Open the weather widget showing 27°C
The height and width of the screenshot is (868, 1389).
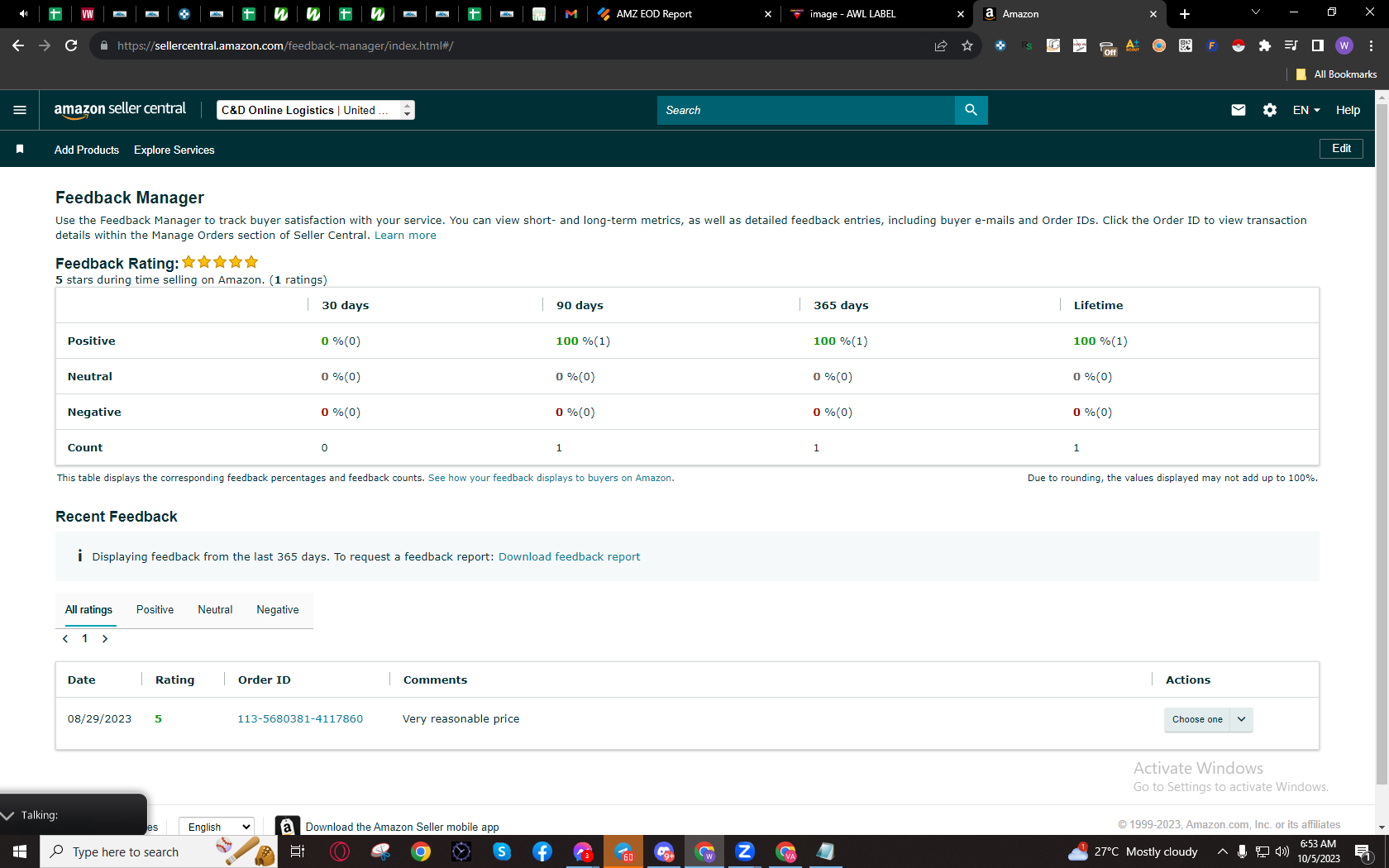[1133, 851]
